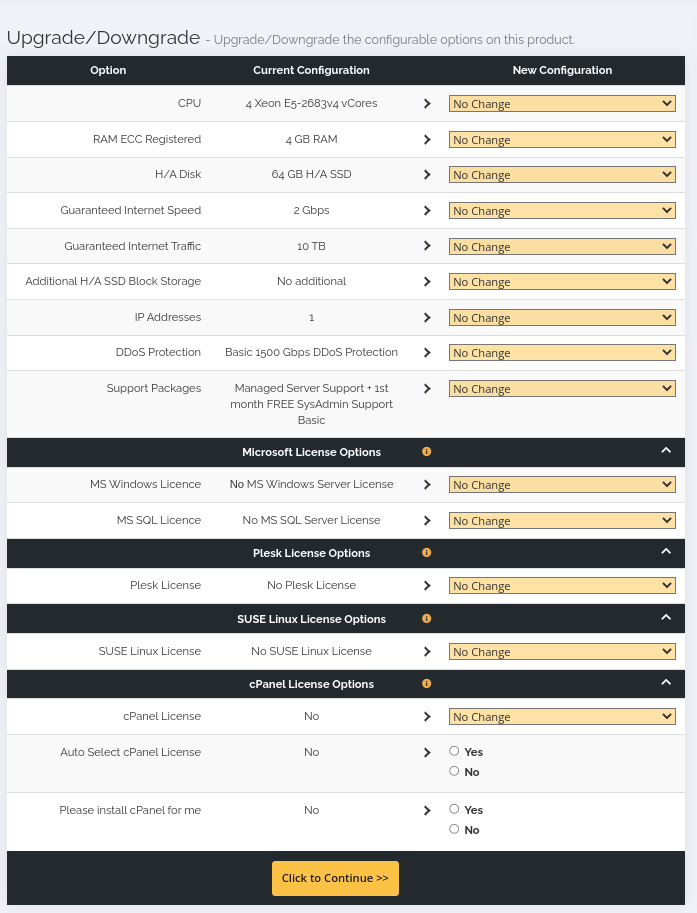697x913 pixels.
Task: Open the Plesk License configuration dropdown
Action: pos(562,586)
